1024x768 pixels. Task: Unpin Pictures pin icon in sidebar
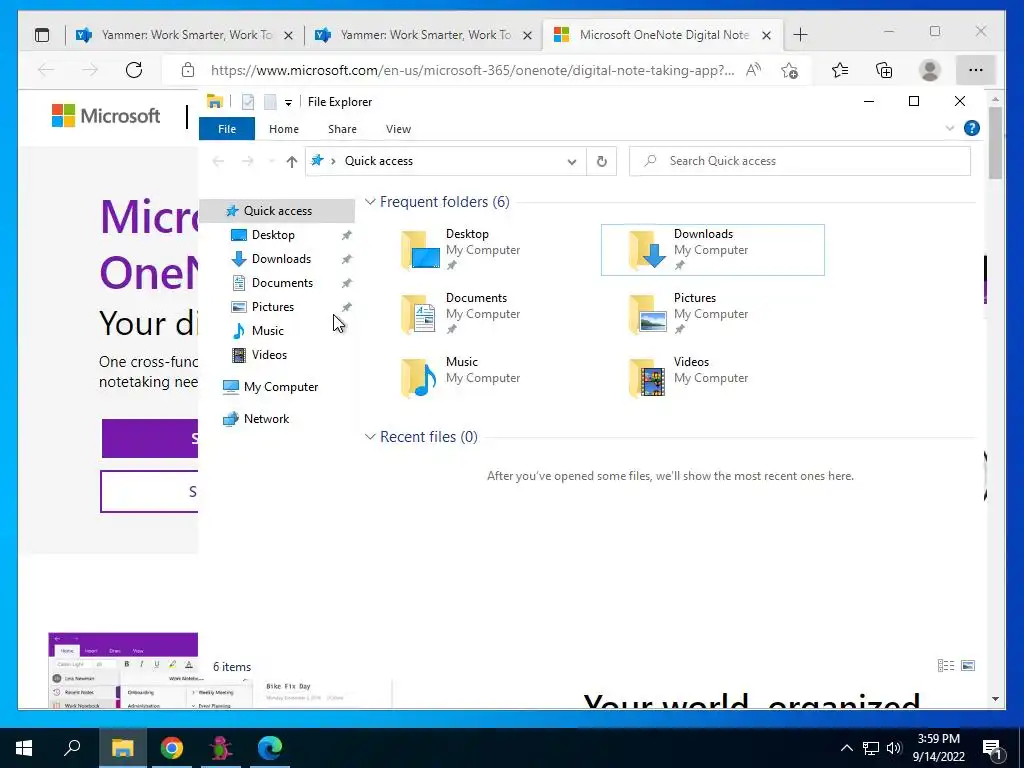347,307
